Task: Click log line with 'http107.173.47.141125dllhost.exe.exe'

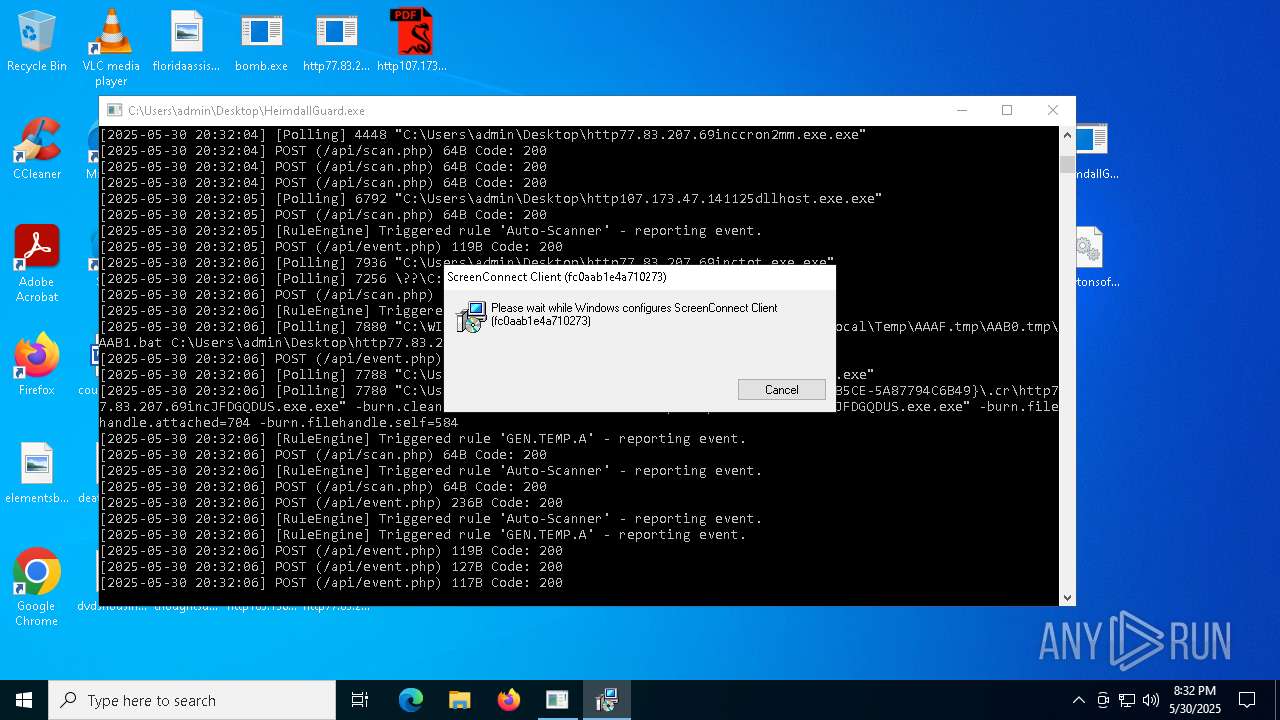Action: tap(490, 199)
